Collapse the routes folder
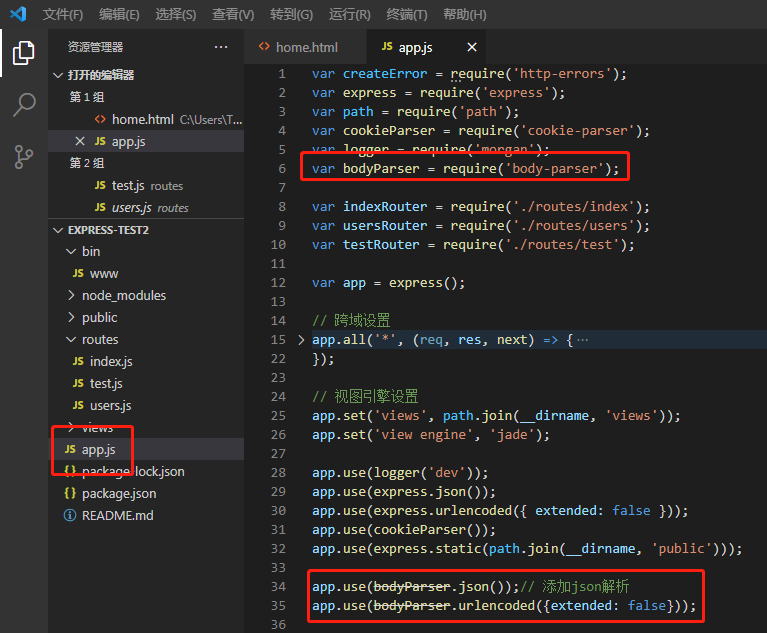Image resolution: width=767 pixels, height=633 pixels. (71, 339)
